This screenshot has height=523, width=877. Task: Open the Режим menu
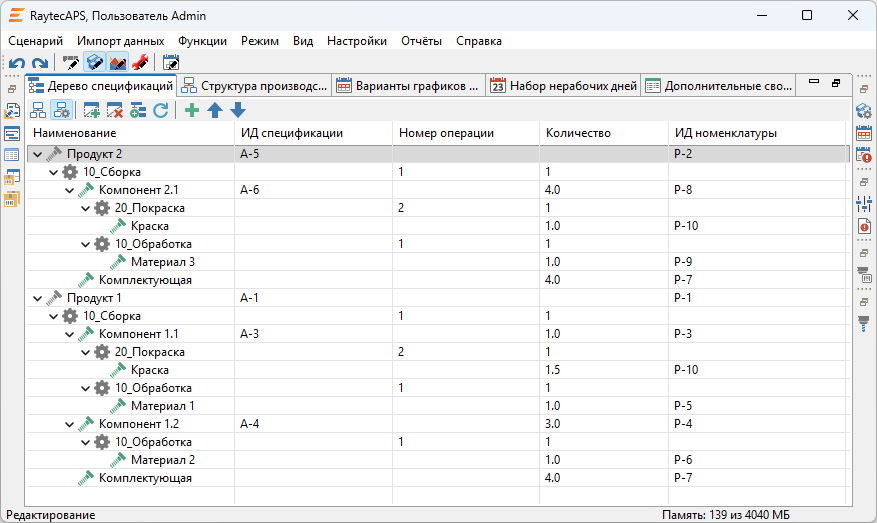point(260,41)
